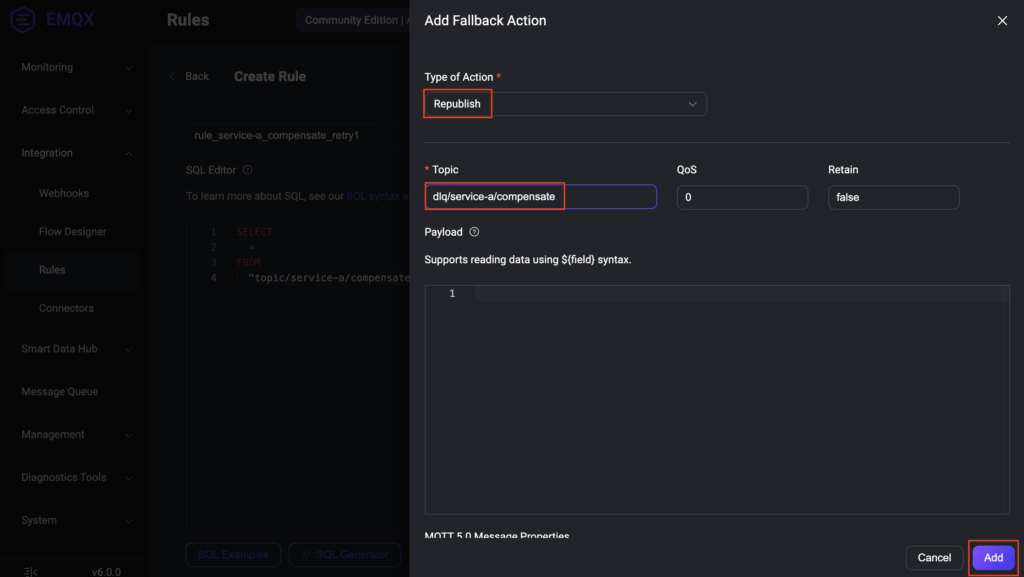Viewport: 1024px width, 577px height.
Task: Collapse the sidebar using the bottom icon
Action: coord(30,571)
